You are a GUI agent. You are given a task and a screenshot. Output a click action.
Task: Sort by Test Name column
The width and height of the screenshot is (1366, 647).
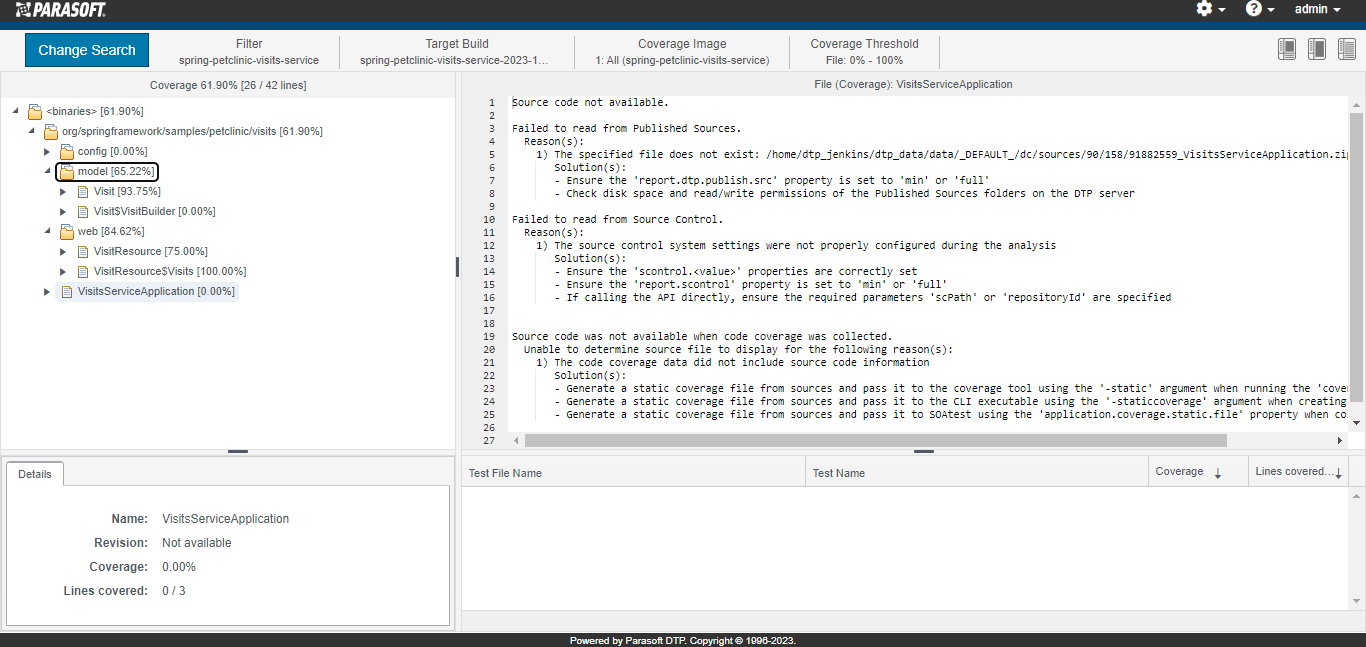tap(977, 472)
